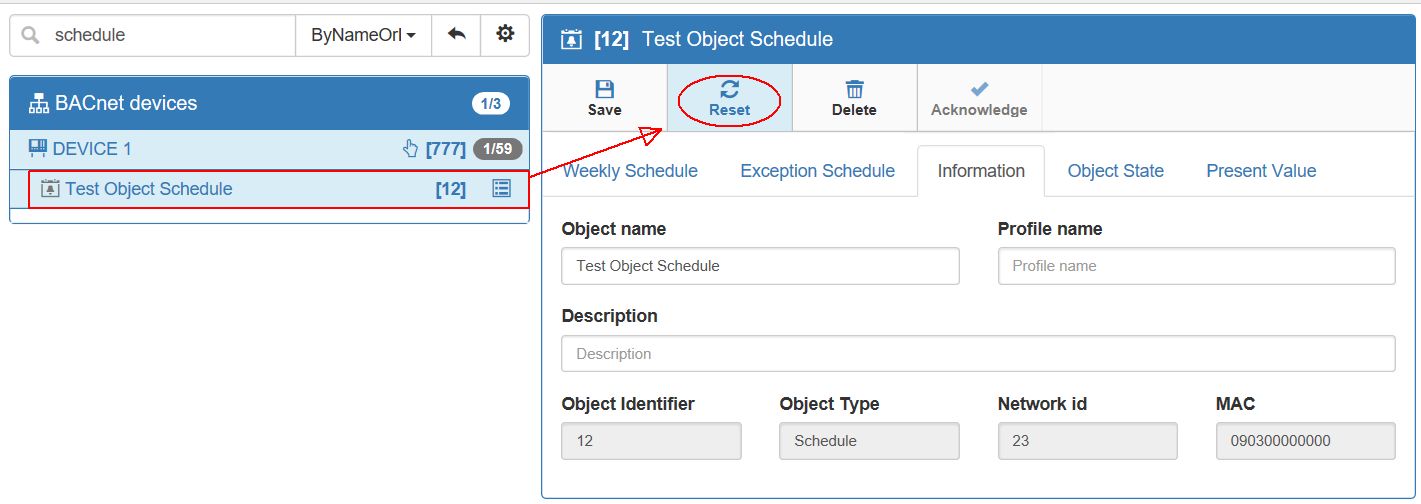Click the hand pointer icon on DEVICE 1
1421x504 pixels.
click(x=410, y=149)
